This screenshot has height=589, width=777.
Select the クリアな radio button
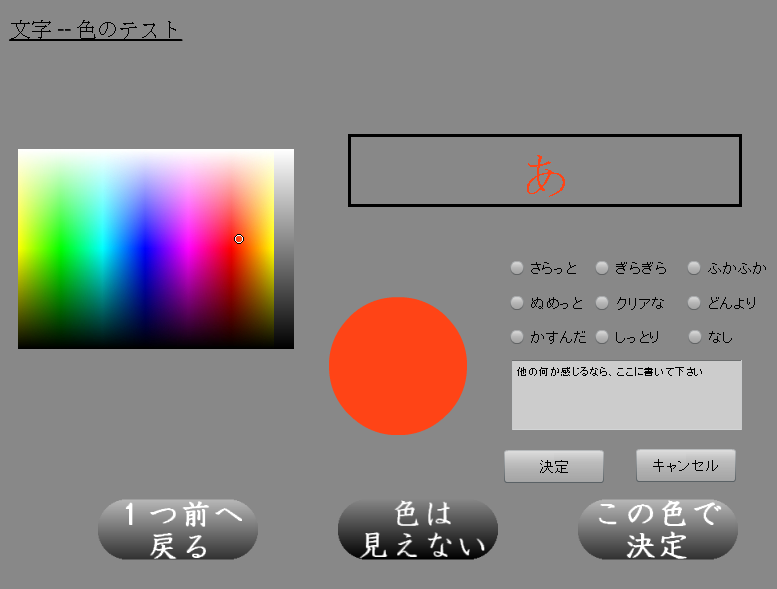coord(602,303)
